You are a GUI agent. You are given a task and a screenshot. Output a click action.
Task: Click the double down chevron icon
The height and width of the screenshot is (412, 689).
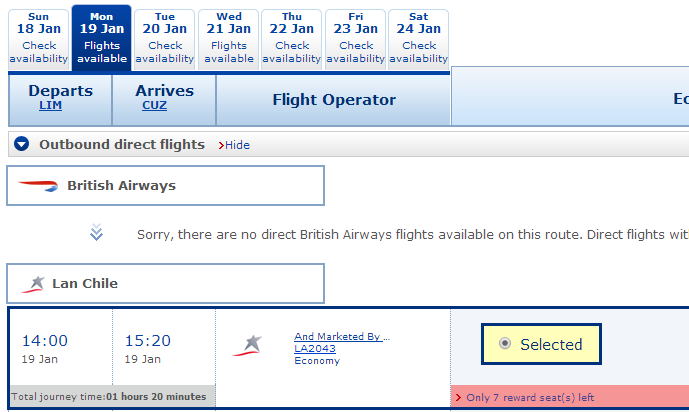96,232
